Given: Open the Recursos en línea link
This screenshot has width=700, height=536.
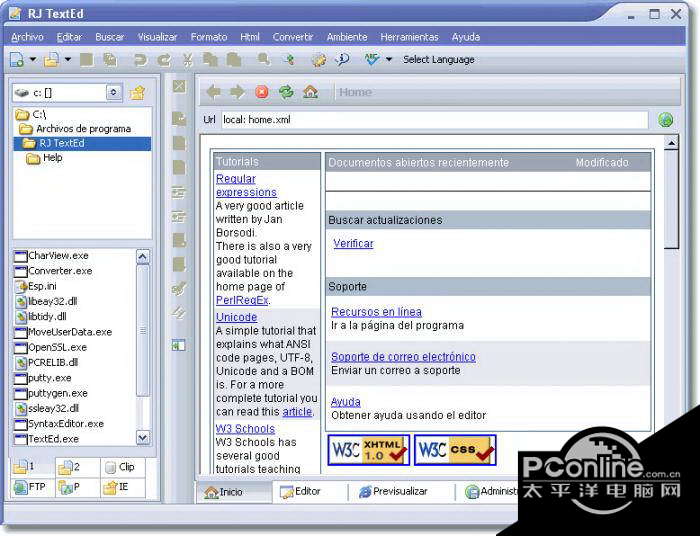Looking at the screenshot, I should 376,312.
